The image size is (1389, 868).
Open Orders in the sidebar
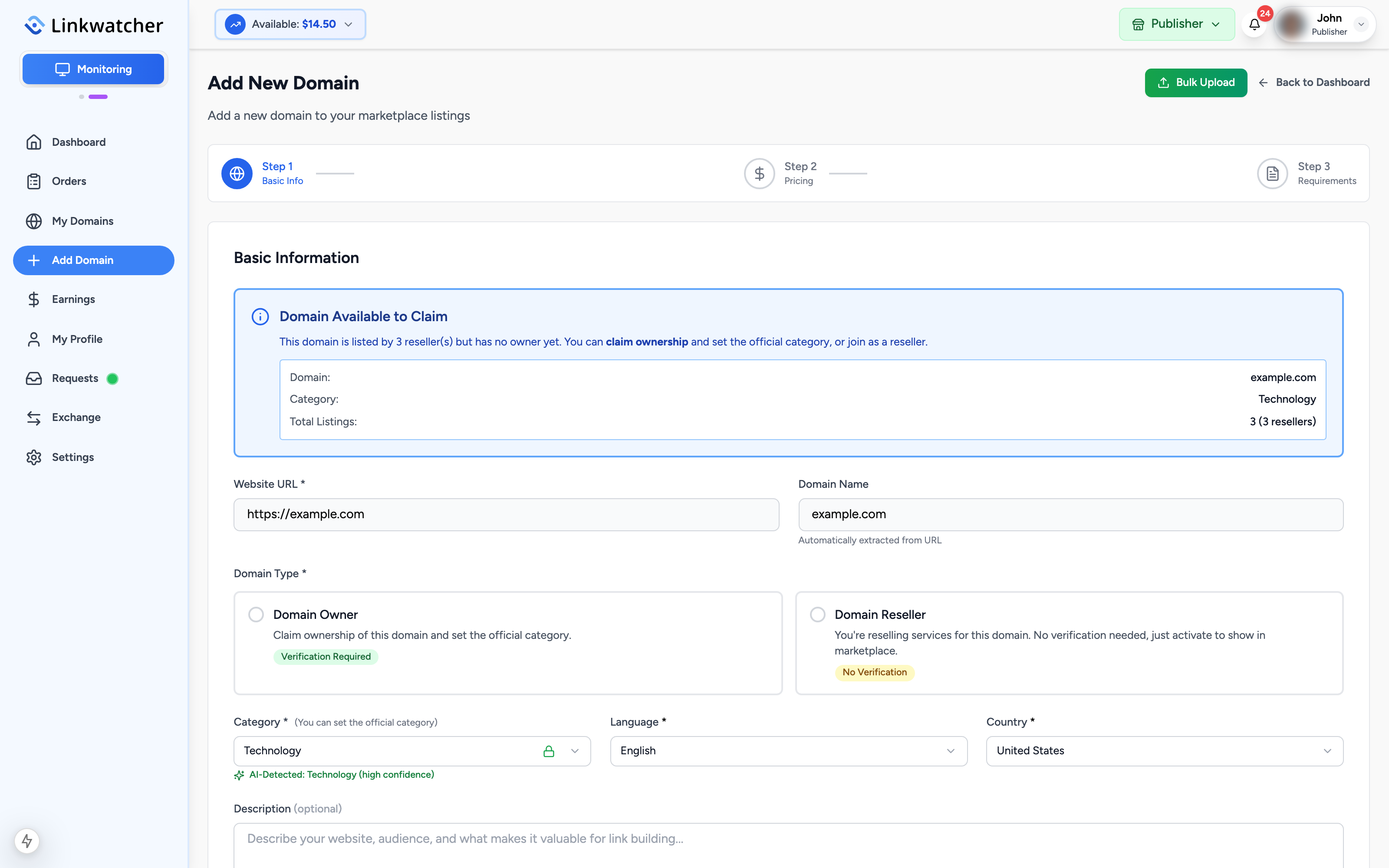94,181
